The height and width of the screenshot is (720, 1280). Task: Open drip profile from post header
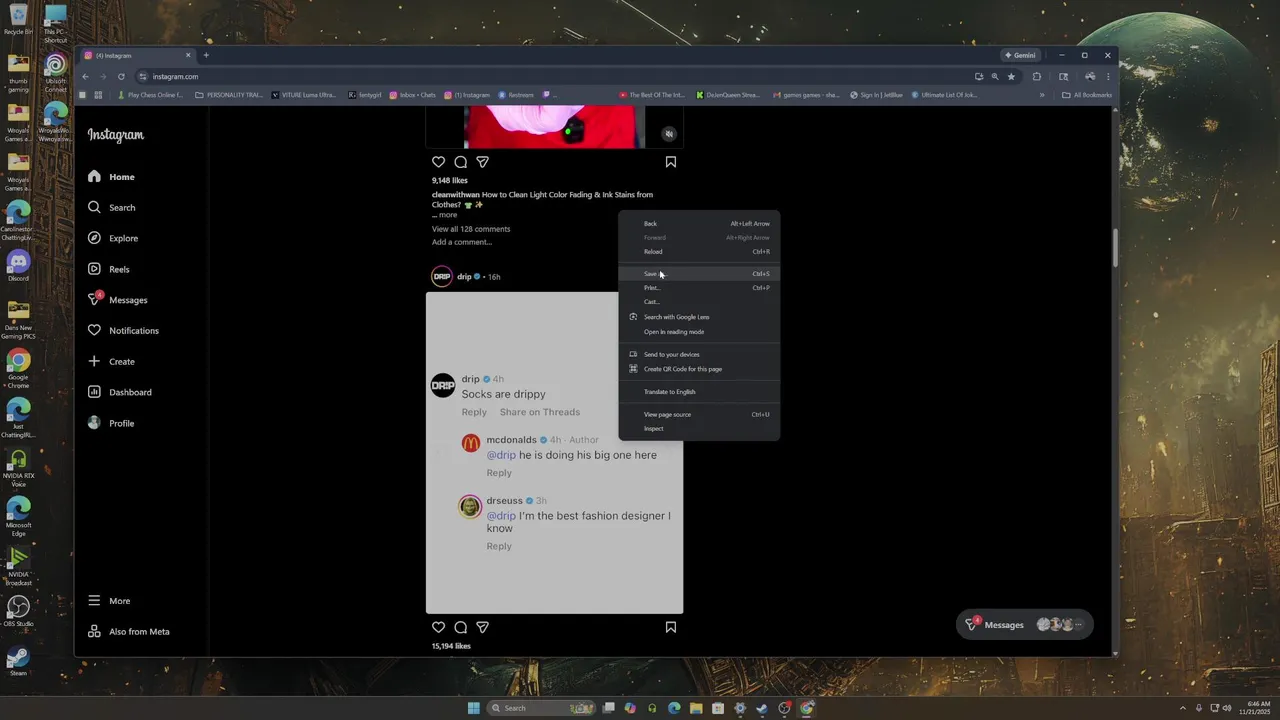(464, 277)
